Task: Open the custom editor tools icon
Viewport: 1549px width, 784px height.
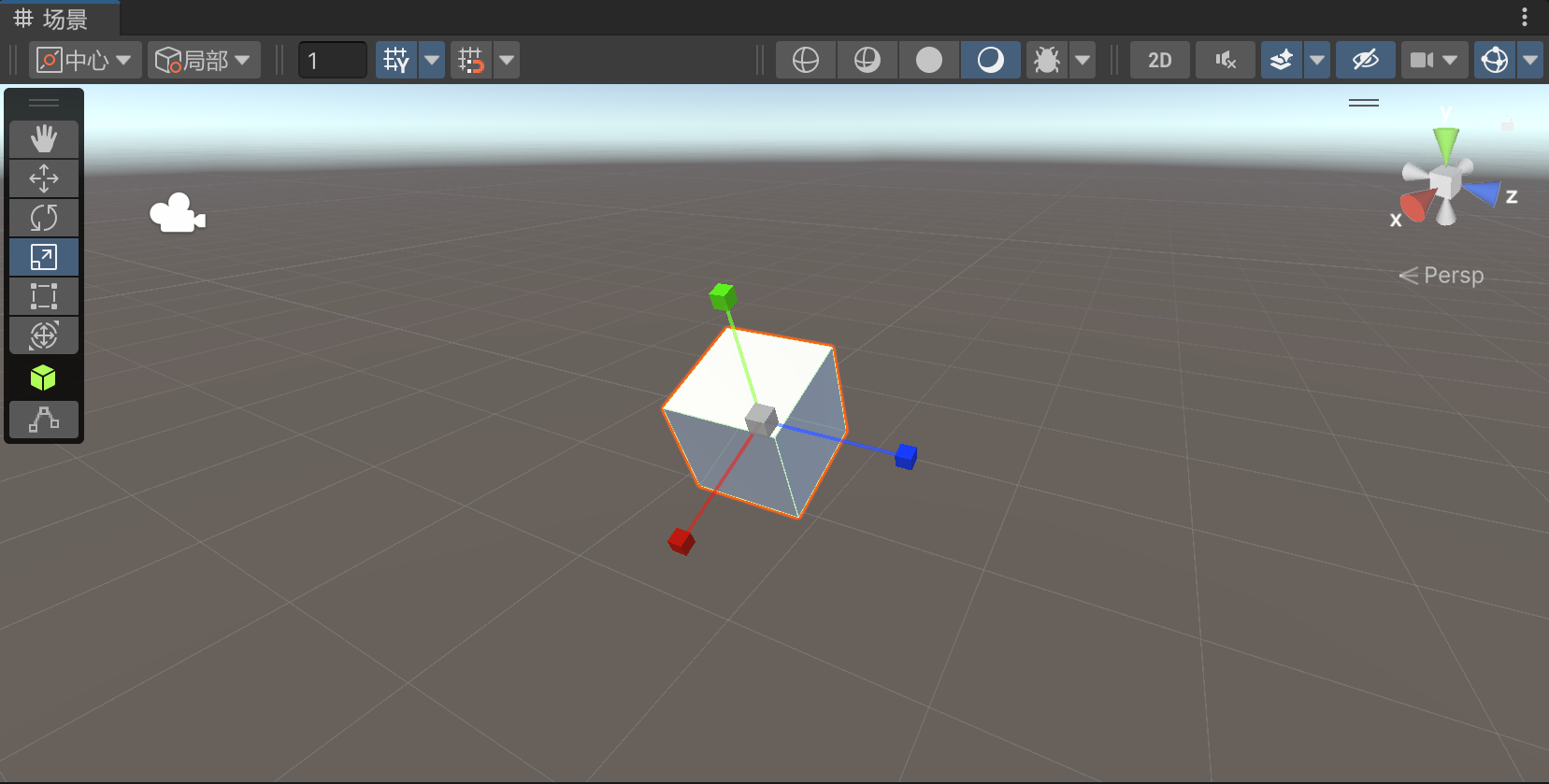Action: (x=44, y=420)
